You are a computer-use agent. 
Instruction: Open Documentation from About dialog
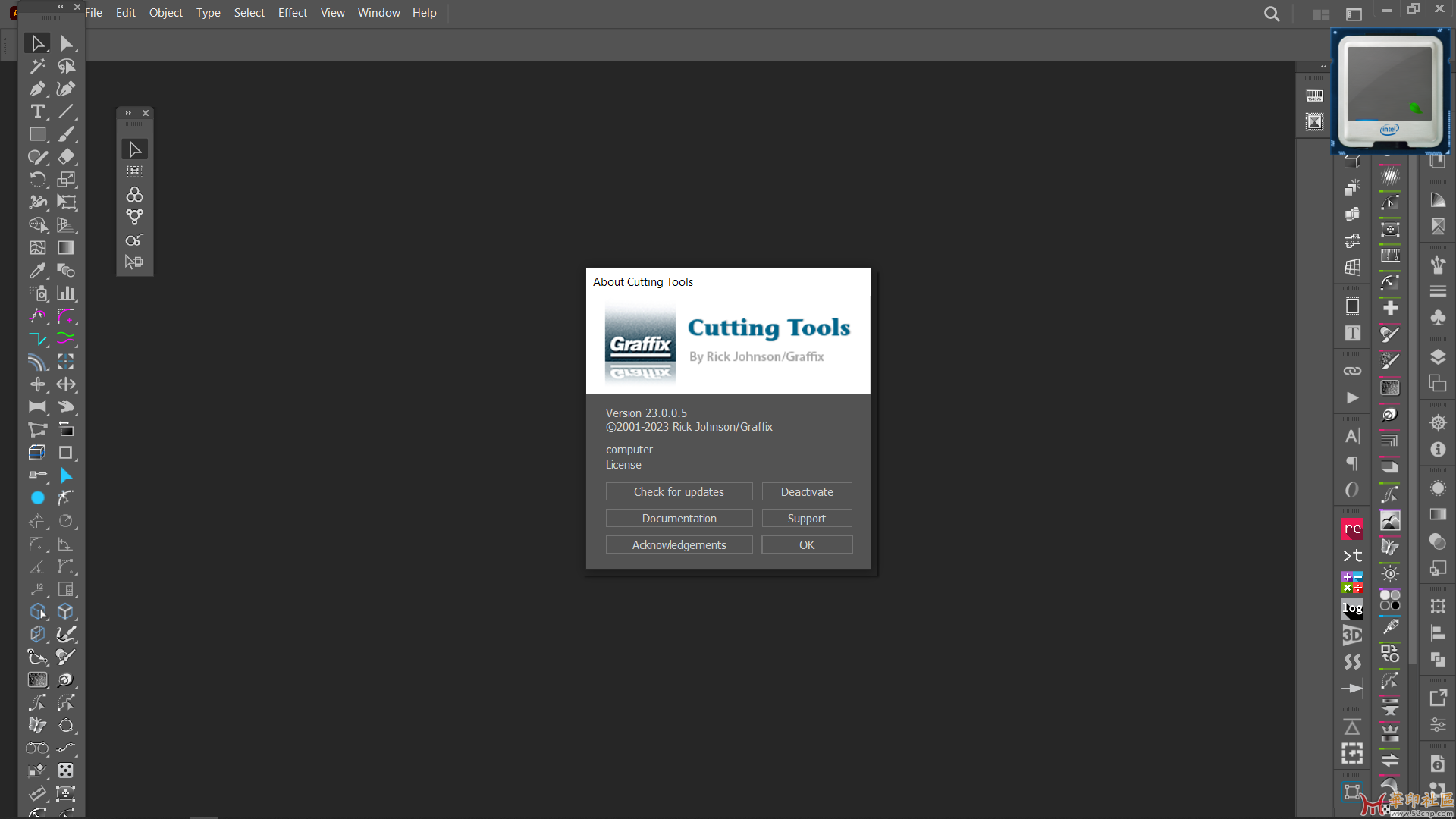click(679, 518)
